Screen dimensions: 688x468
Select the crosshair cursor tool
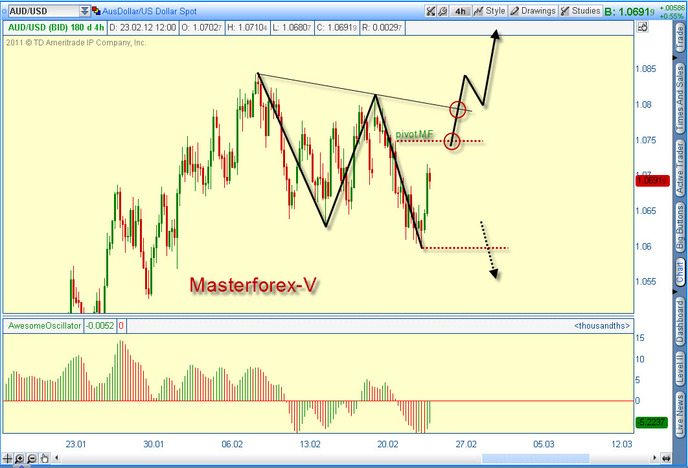tap(7, 459)
